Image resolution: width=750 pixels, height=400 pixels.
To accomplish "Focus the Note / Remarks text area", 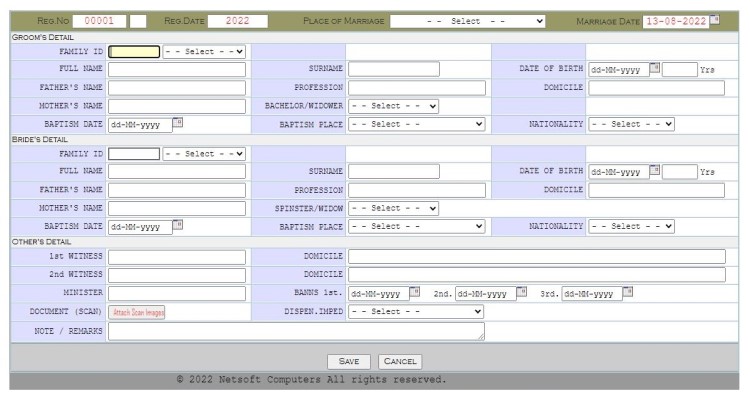I will click(296, 331).
